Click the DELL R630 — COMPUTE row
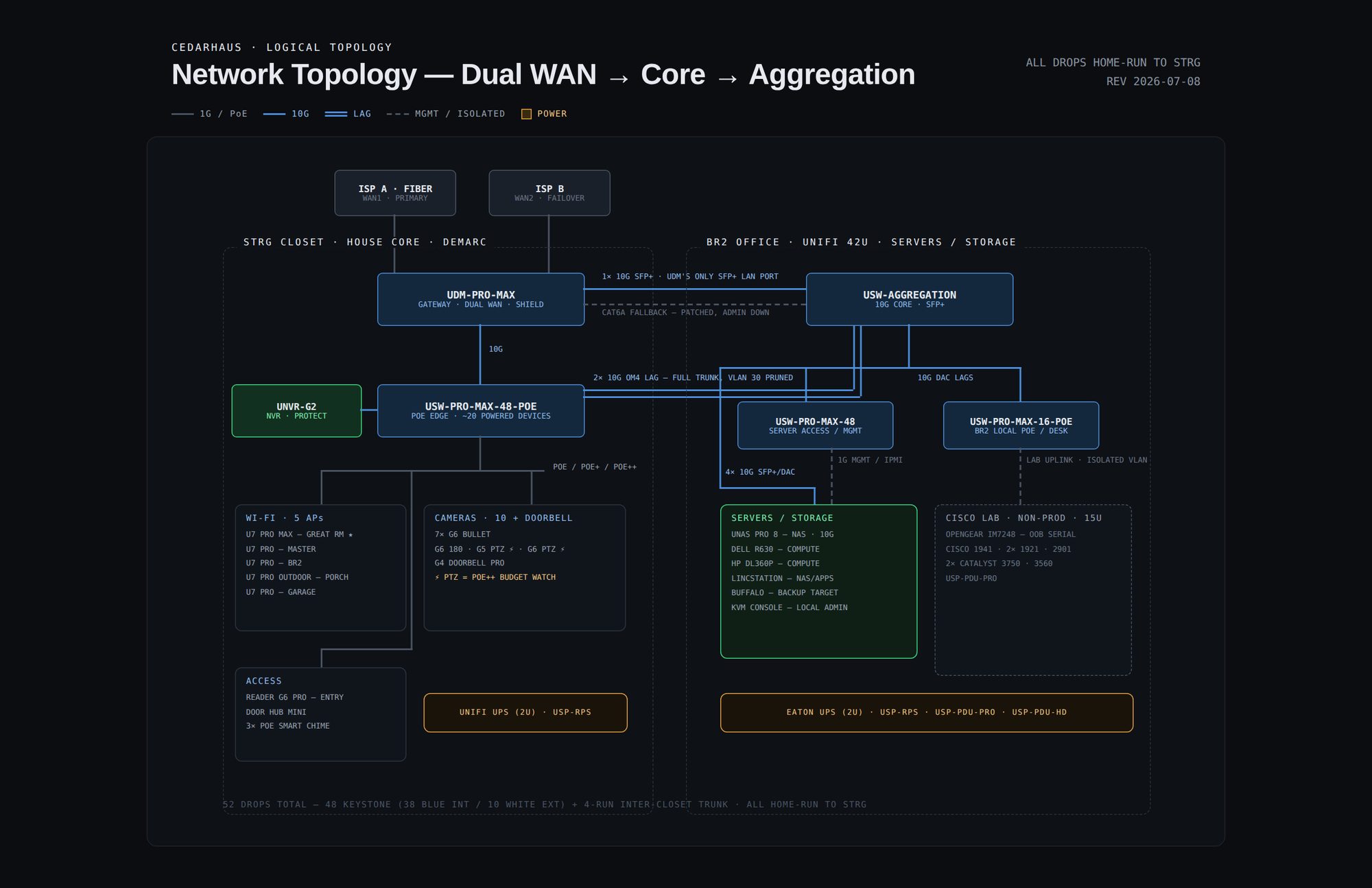1372x888 pixels. [x=775, y=550]
